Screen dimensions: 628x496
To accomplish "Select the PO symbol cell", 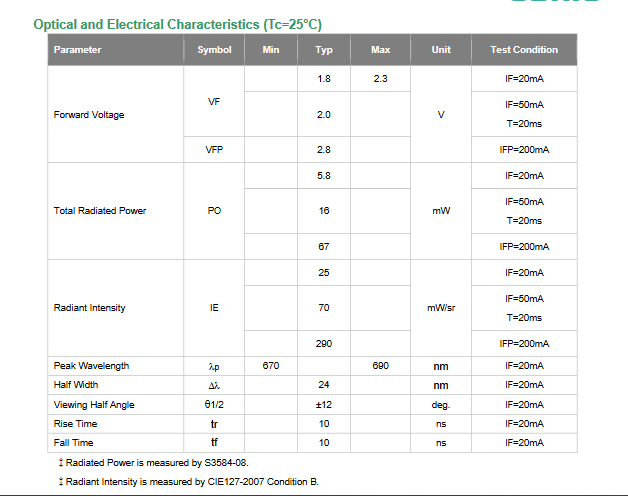I will (214, 211).
